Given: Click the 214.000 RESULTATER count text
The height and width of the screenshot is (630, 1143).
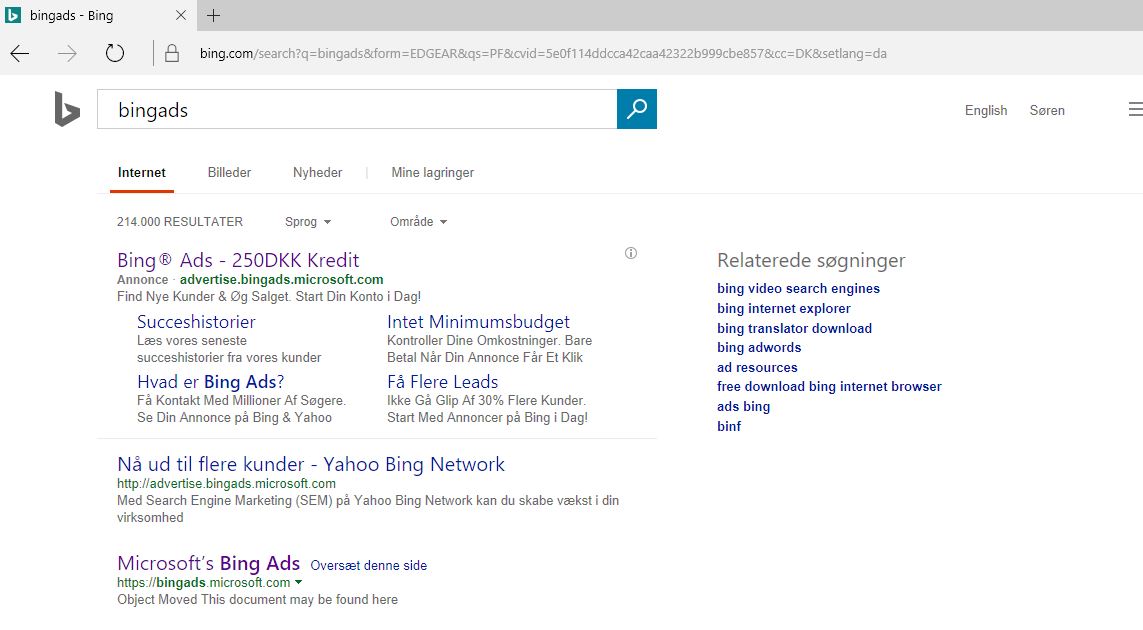Looking at the screenshot, I should (180, 222).
